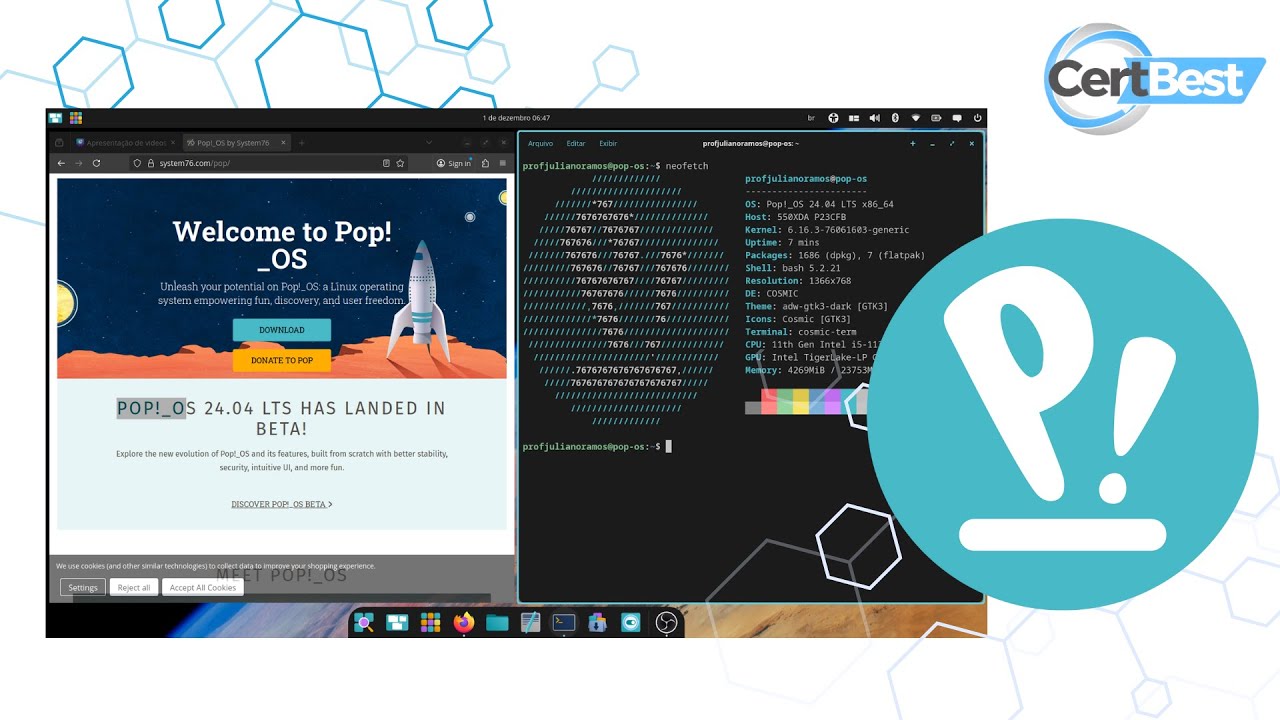Open the accessibility menu in the top panel
Image resolution: width=1280 pixels, height=720 pixels.
(x=833, y=118)
